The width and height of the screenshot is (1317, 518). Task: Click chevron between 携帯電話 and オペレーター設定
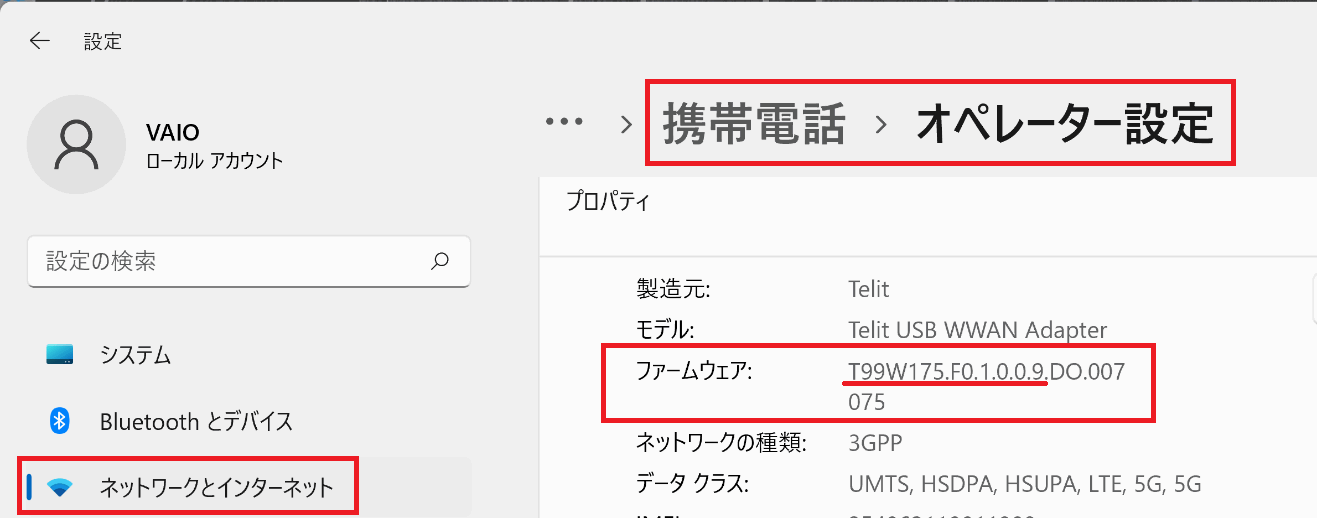881,125
